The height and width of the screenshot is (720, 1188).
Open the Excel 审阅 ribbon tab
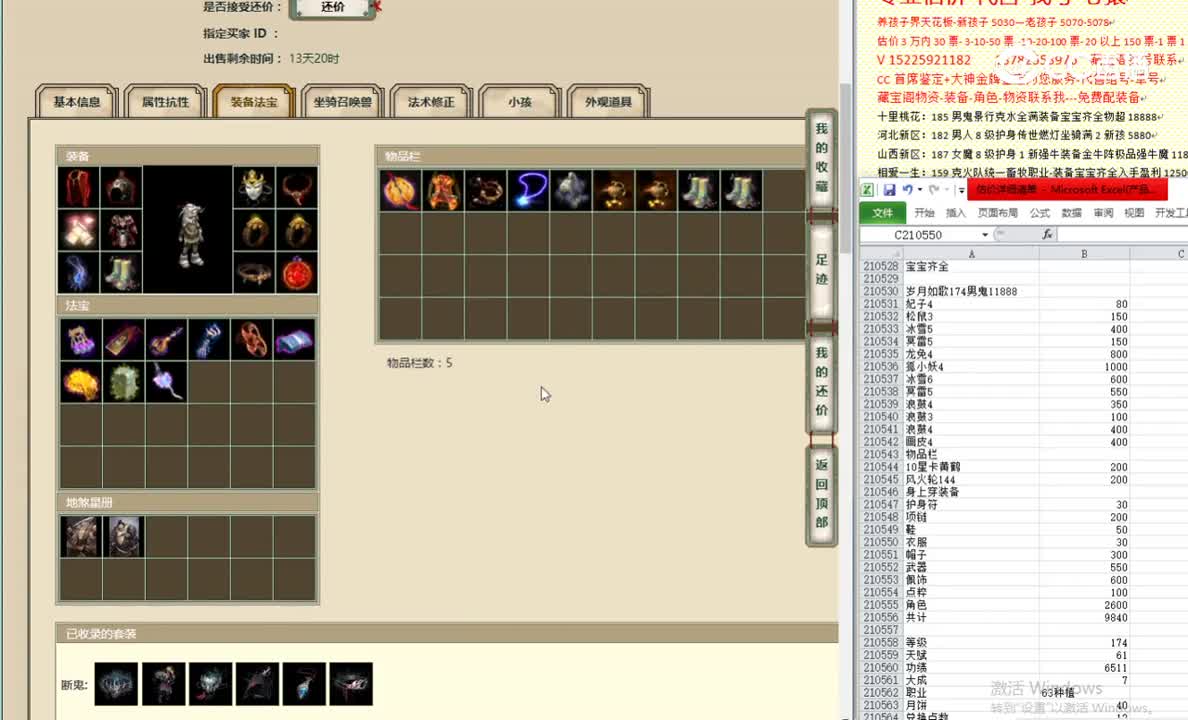1103,213
